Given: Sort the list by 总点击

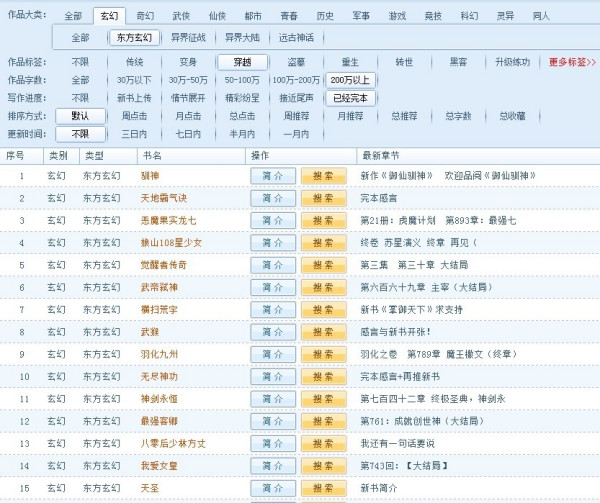Looking at the screenshot, I should (x=241, y=116).
